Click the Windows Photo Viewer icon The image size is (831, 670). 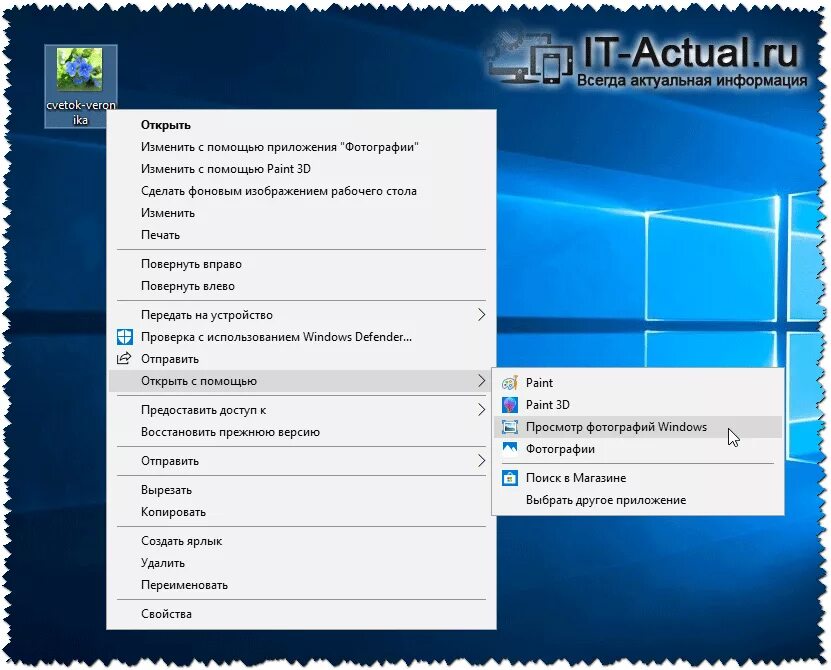pyautogui.click(x=510, y=427)
